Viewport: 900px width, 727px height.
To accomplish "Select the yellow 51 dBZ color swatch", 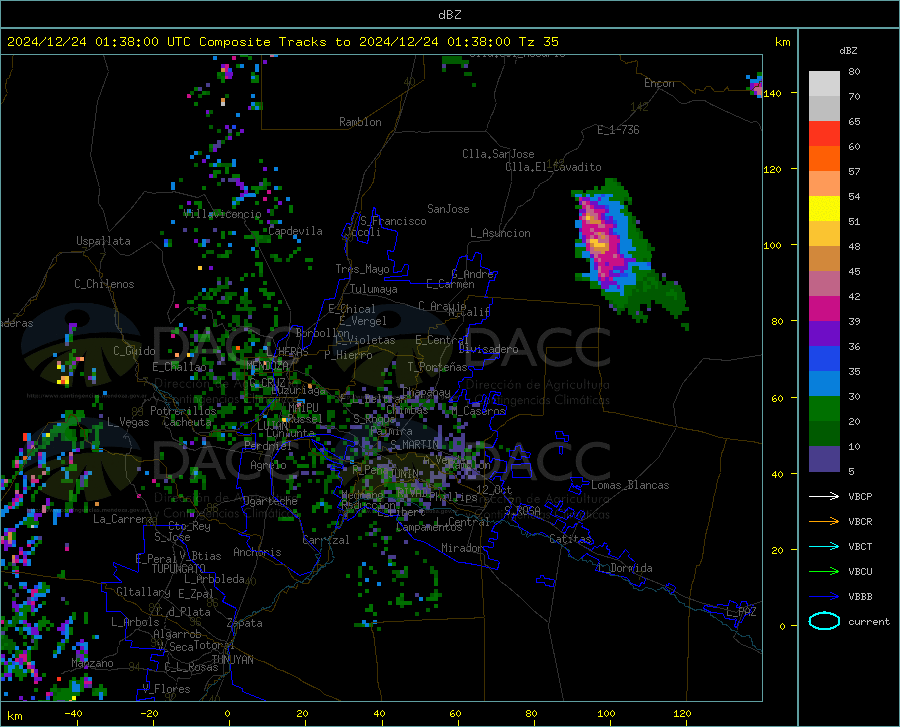I will click(824, 209).
